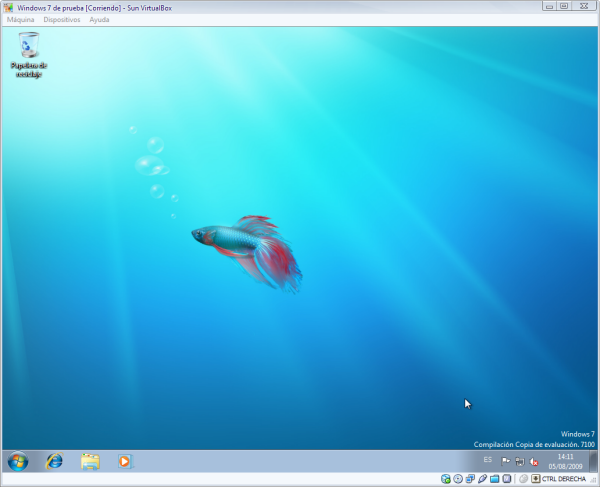Open Windows Explorer folder icon on taskbar
Viewport: 600px width, 487px height.
(90, 461)
